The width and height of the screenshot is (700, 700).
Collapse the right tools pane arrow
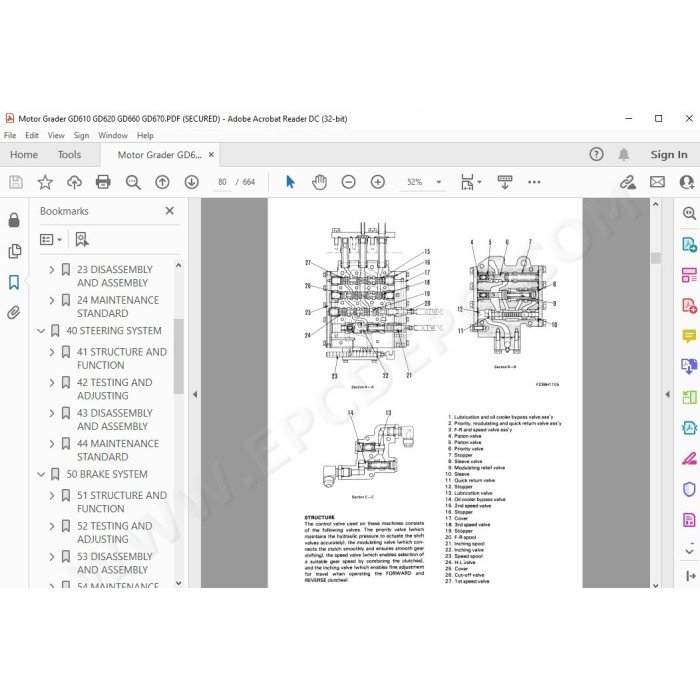tap(667, 394)
